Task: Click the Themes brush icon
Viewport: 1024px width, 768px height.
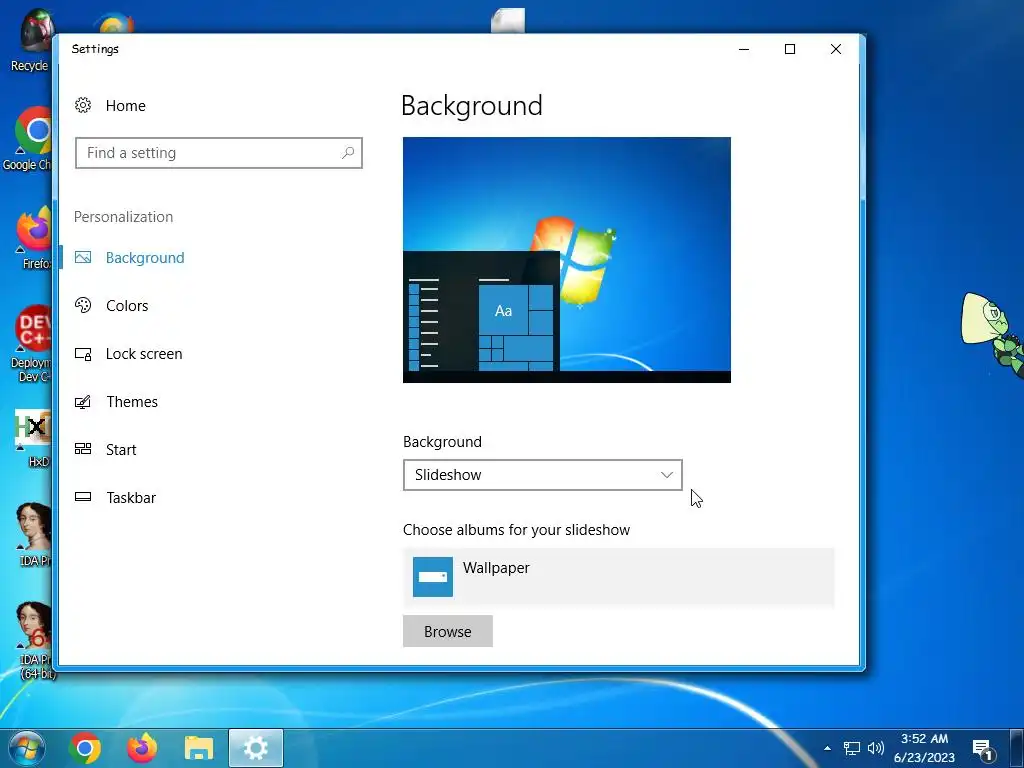Action: pos(83,402)
